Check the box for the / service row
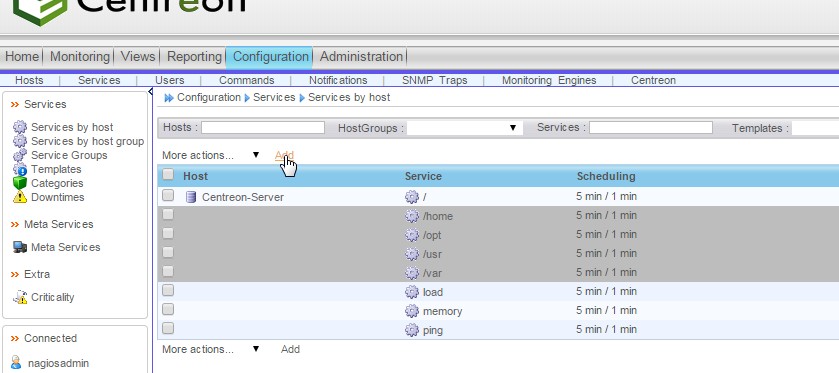The width and height of the screenshot is (839, 373). tap(168, 195)
